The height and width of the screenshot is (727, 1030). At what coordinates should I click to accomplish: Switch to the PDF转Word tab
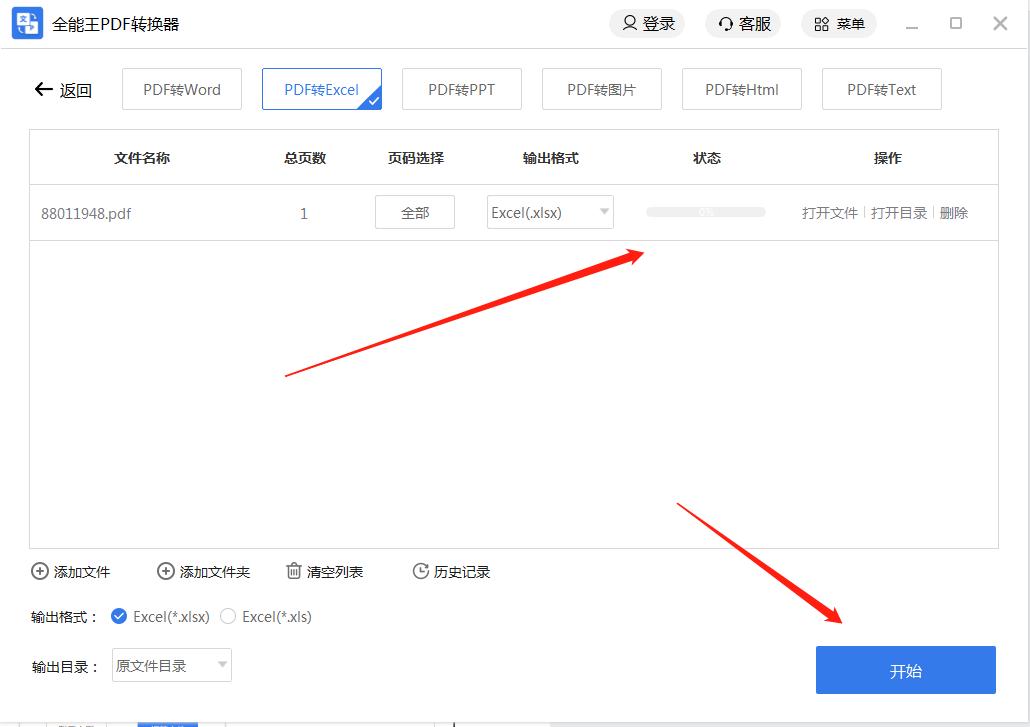click(182, 89)
